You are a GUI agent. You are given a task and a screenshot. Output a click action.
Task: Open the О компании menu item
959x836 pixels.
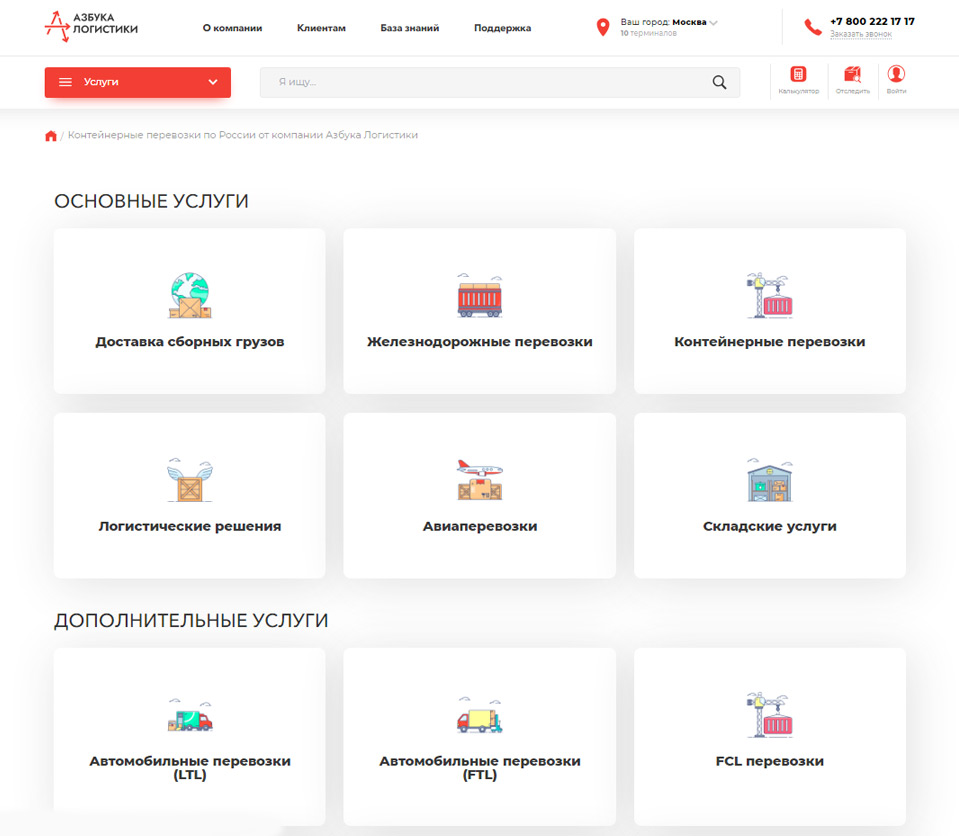coord(232,28)
